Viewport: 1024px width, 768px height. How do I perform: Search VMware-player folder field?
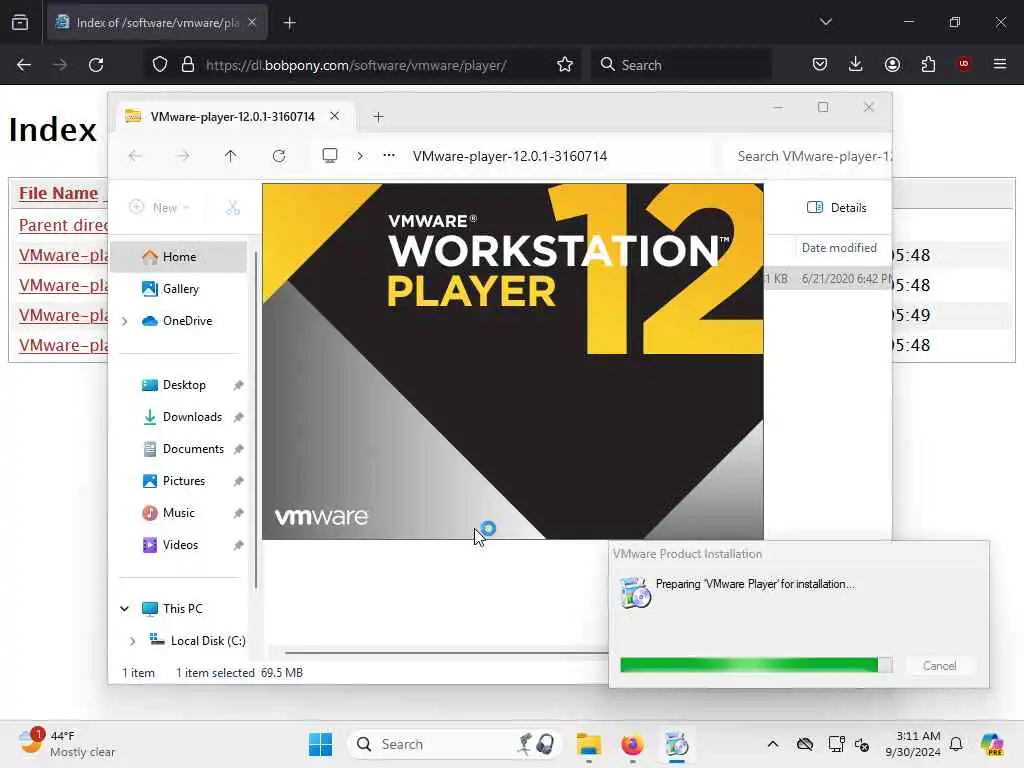click(810, 156)
